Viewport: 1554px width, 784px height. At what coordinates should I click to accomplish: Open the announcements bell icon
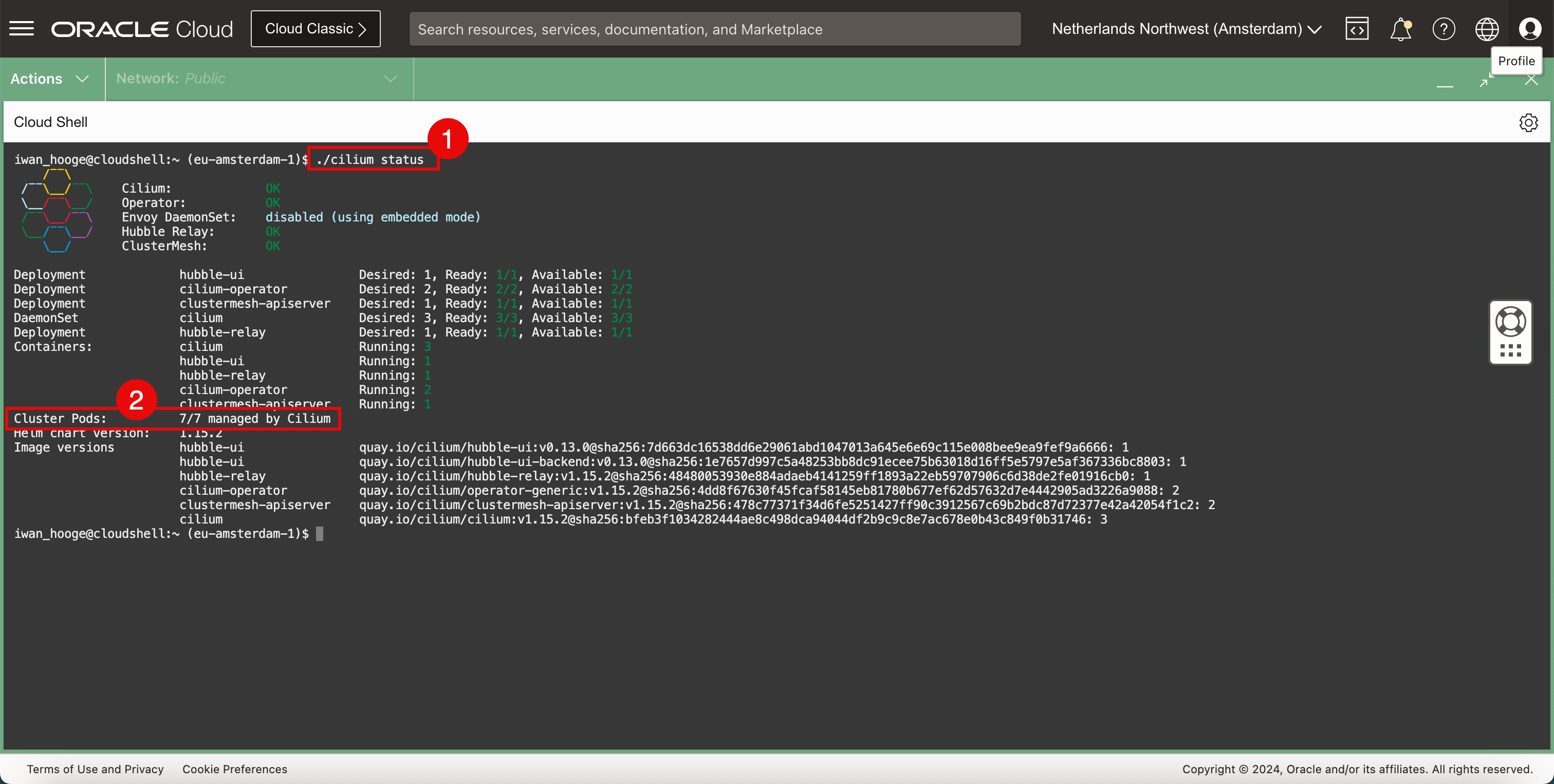(1400, 28)
